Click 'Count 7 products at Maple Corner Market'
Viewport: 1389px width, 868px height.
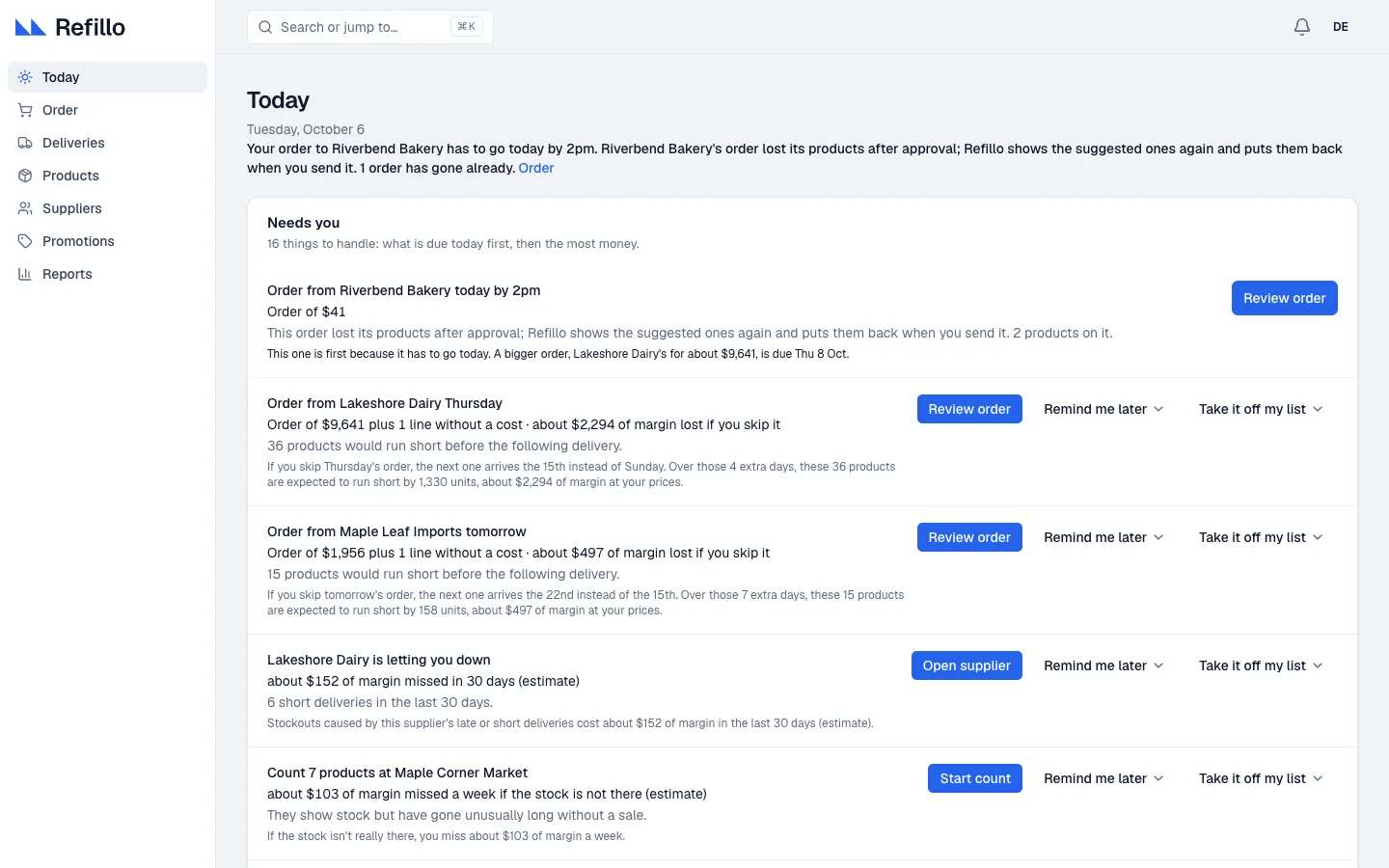(x=397, y=773)
